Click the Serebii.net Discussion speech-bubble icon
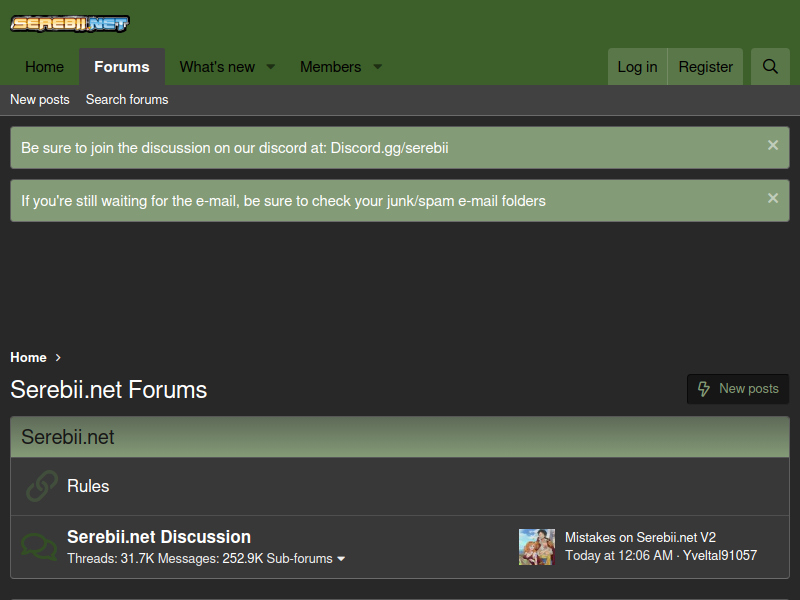This screenshot has width=800, height=600. 39,547
